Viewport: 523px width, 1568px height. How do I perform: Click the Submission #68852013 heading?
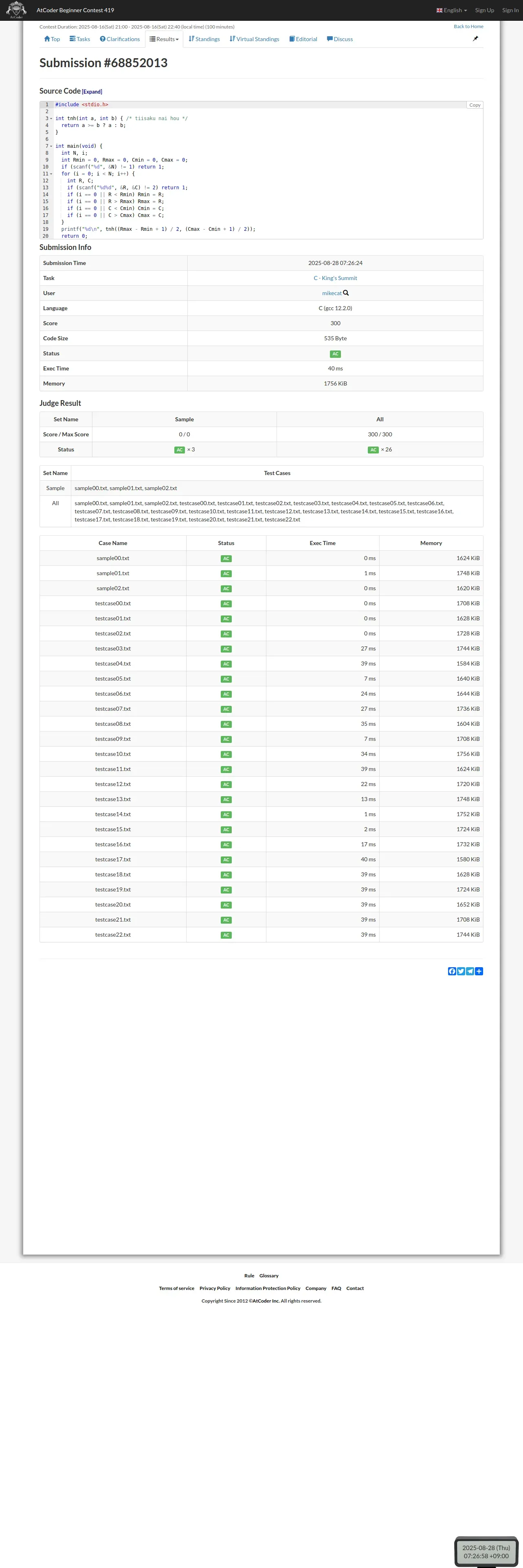(103, 63)
